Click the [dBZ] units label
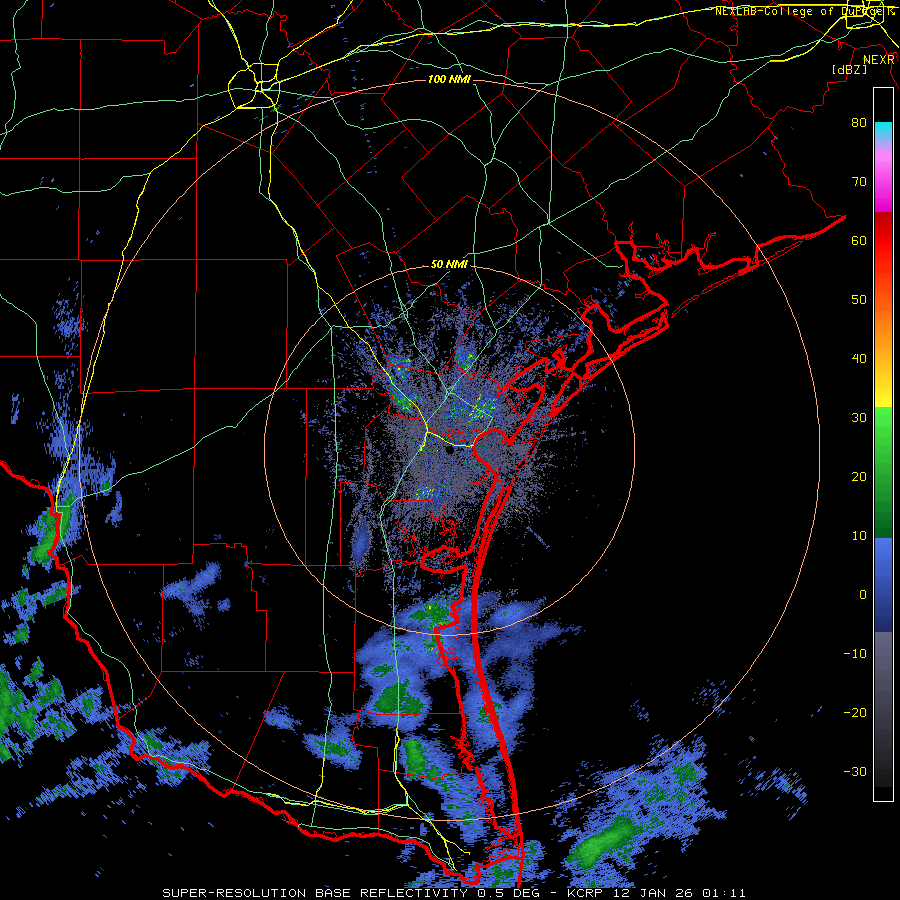Image resolution: width=900 pixels, height=900 pixels. [x=849, y=69]
